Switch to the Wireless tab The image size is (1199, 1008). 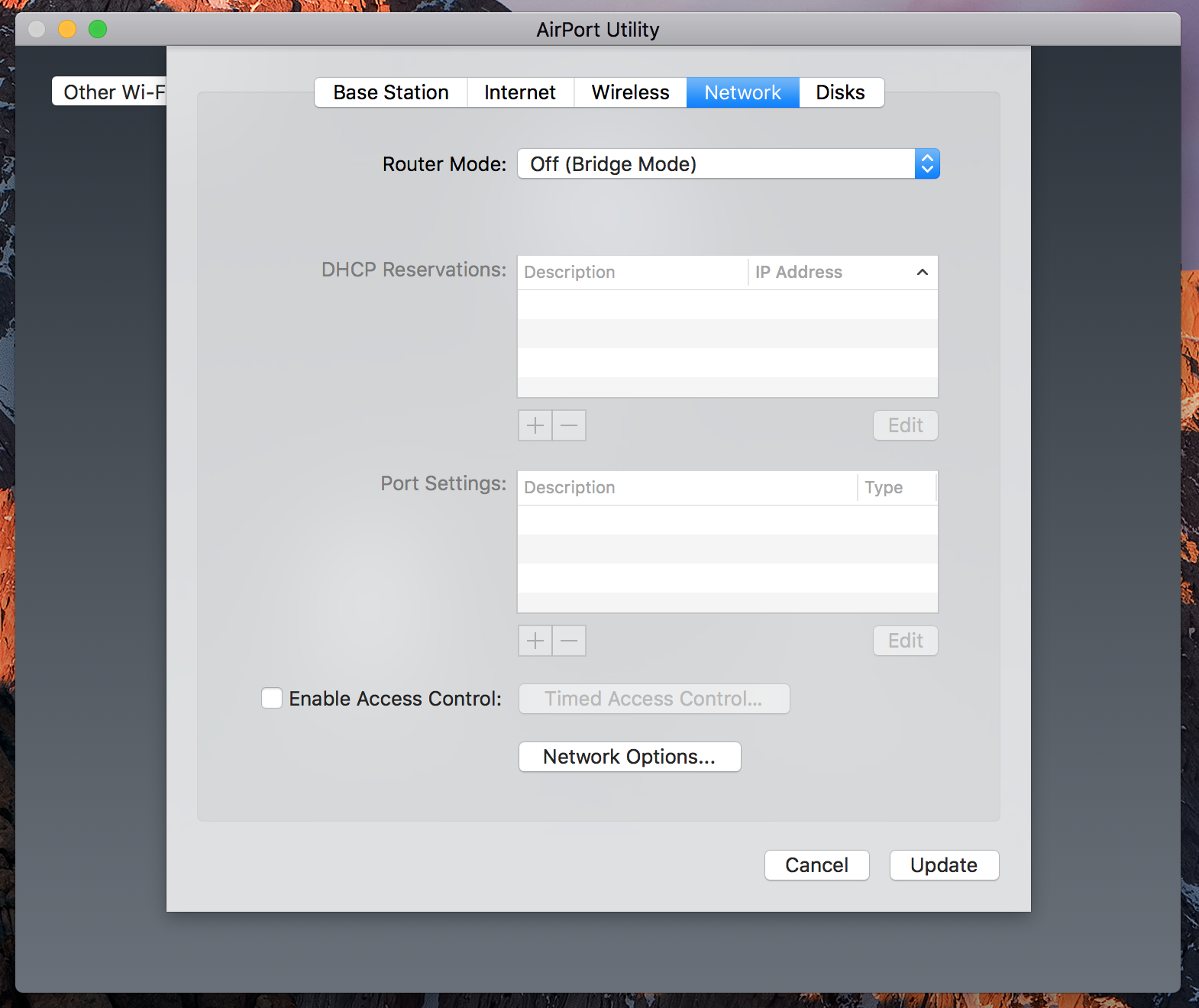pos(630,92)
